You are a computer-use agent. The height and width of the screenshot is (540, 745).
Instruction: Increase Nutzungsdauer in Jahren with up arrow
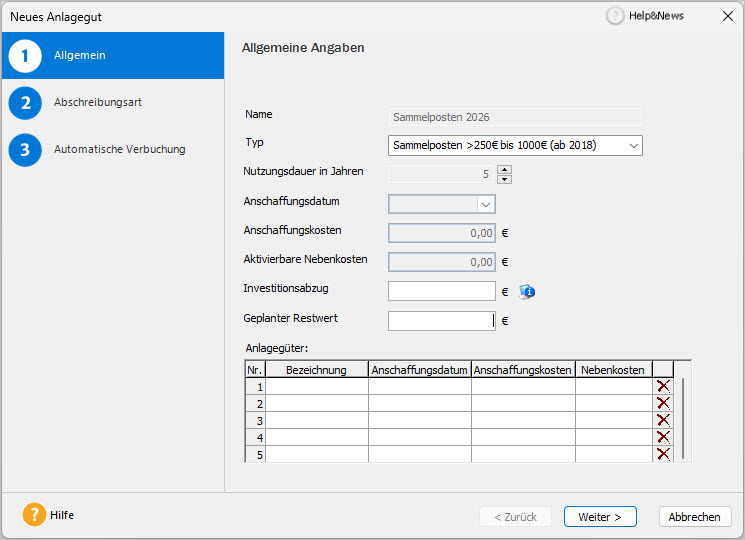[504, 169]
